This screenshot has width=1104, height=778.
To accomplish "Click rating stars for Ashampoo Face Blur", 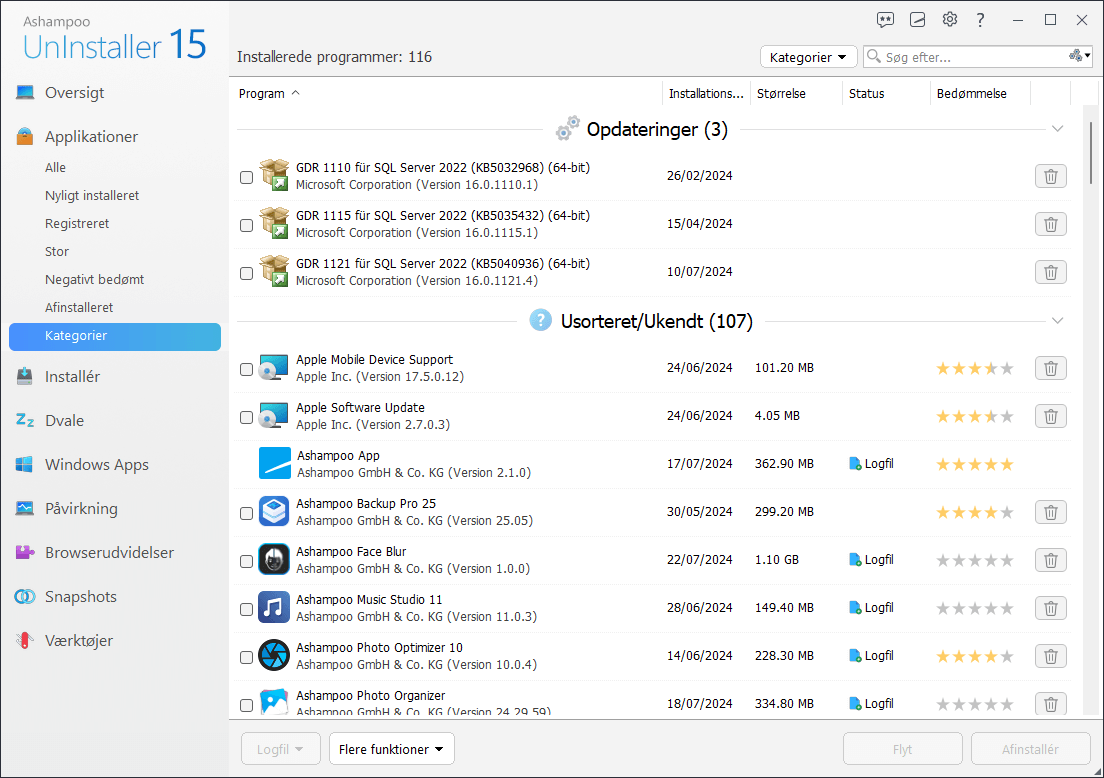I will coord(974,560).
